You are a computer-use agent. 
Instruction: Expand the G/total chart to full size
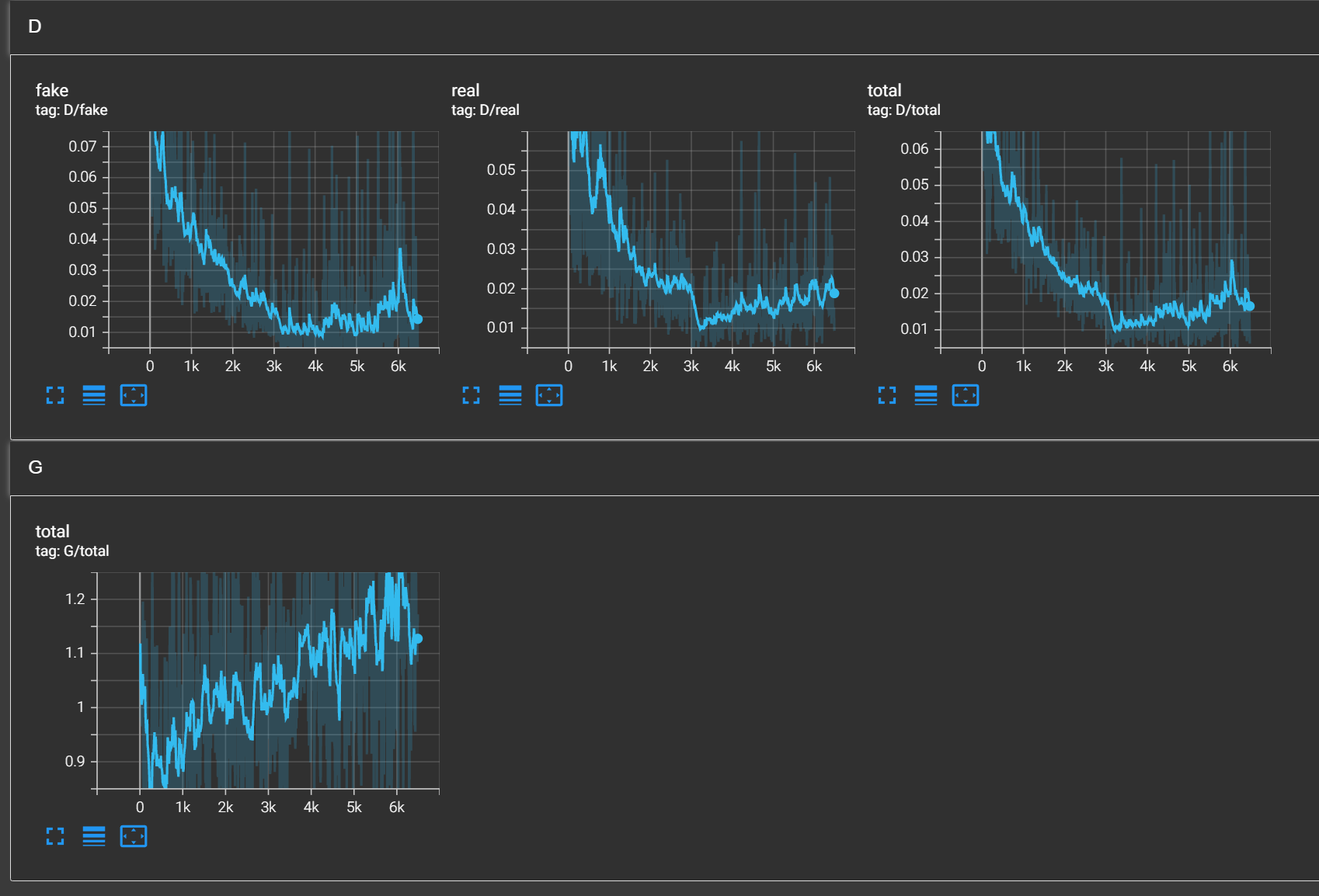coord(55,836)
